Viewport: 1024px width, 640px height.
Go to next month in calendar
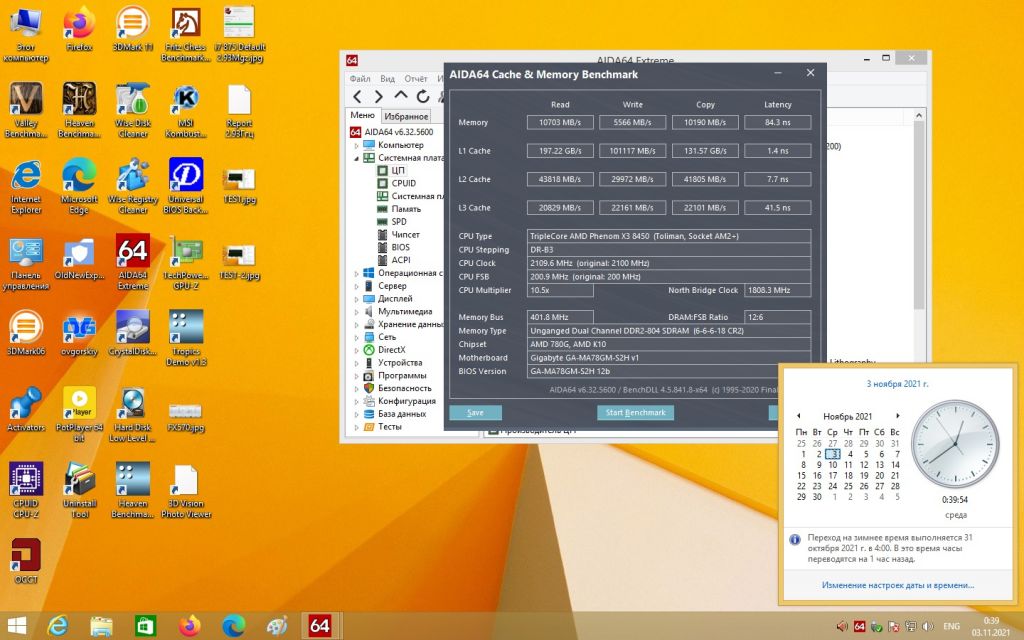click(898, 416)
